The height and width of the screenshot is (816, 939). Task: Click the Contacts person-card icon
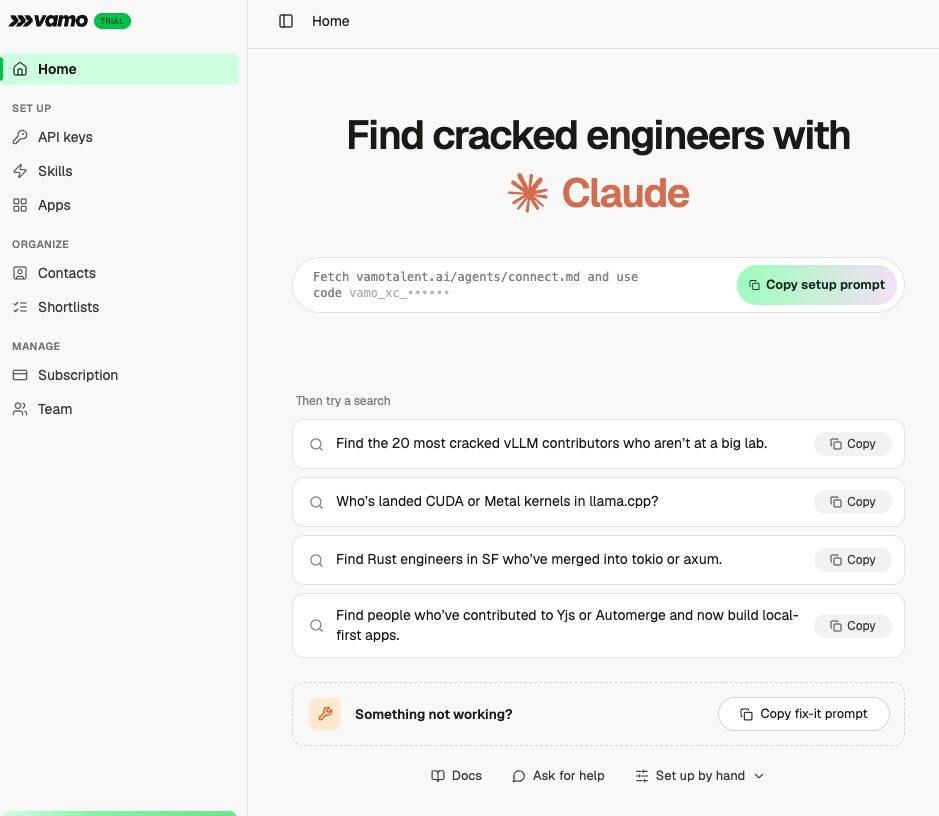[20, 273]
